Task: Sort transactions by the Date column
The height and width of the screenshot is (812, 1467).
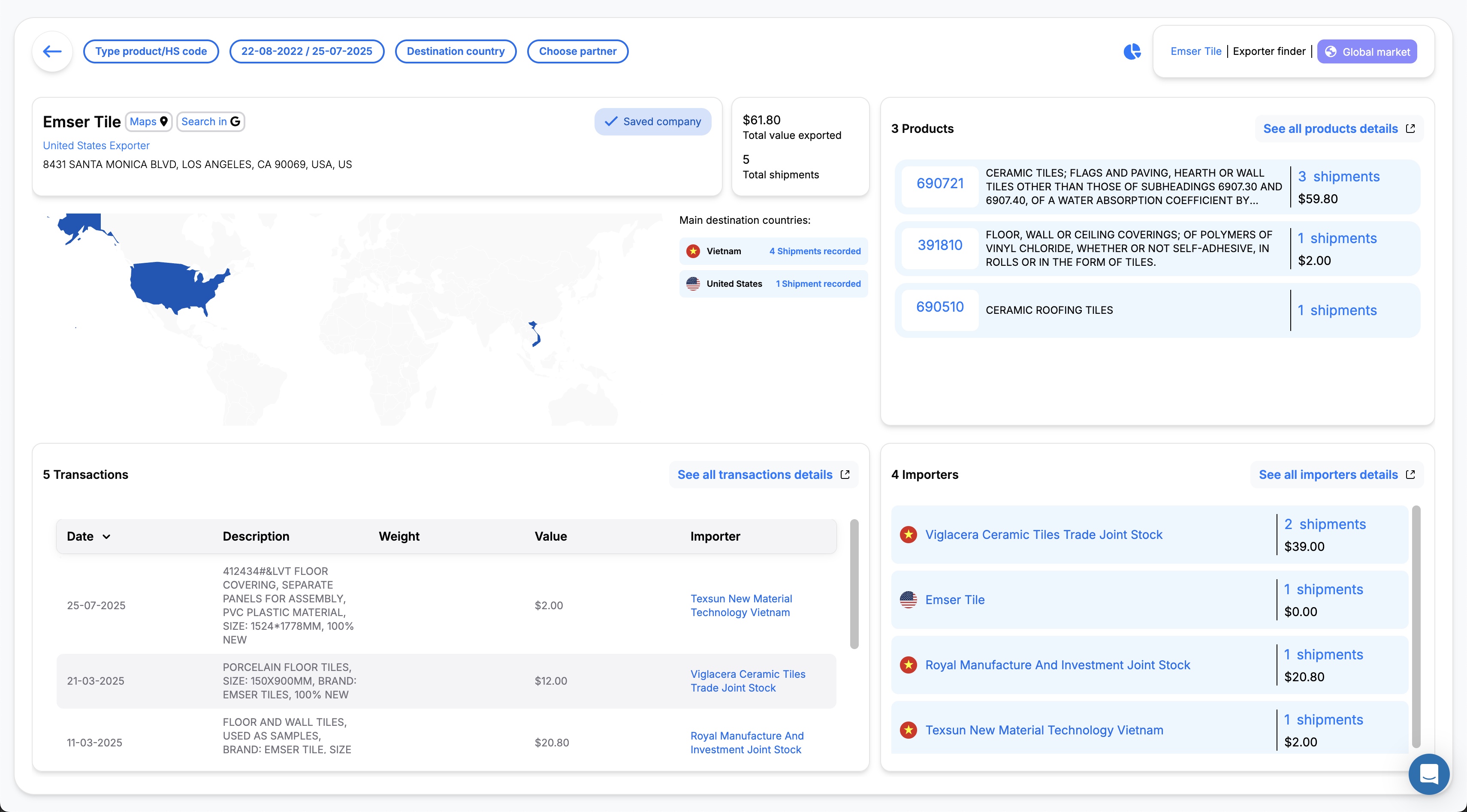Action: [x=88, y=537]
